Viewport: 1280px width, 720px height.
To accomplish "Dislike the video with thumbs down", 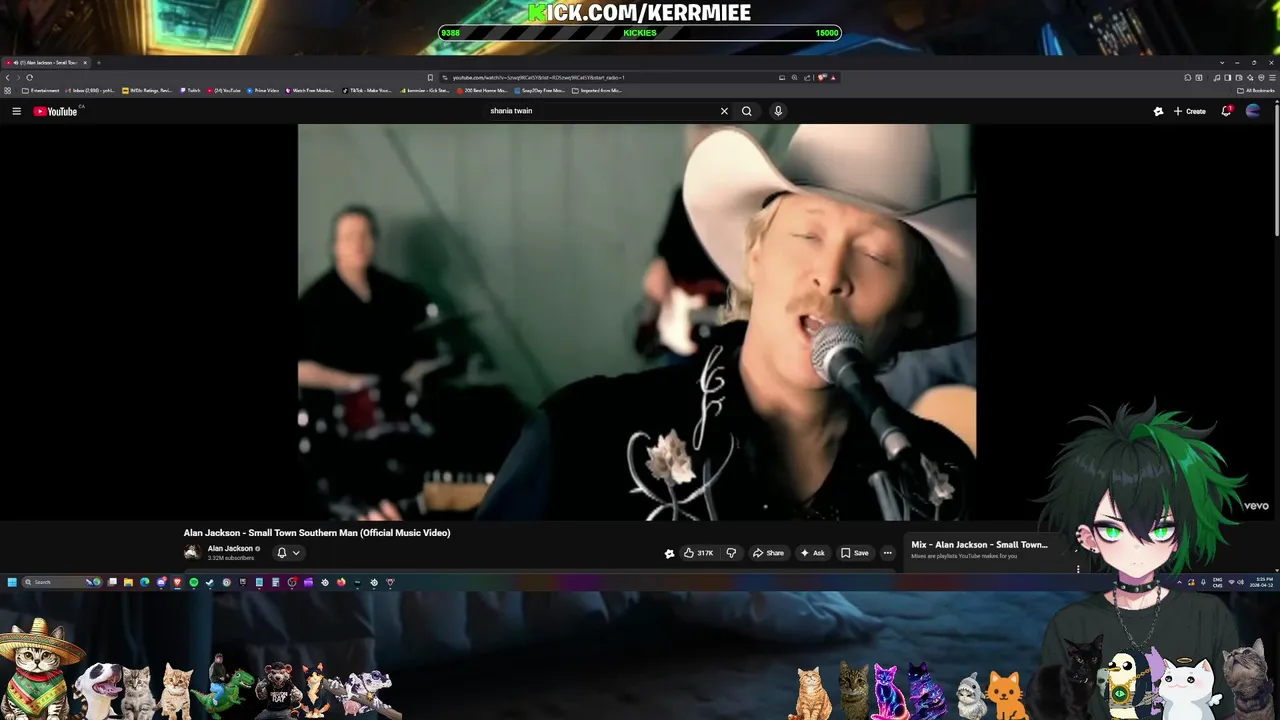I will 731,553.
